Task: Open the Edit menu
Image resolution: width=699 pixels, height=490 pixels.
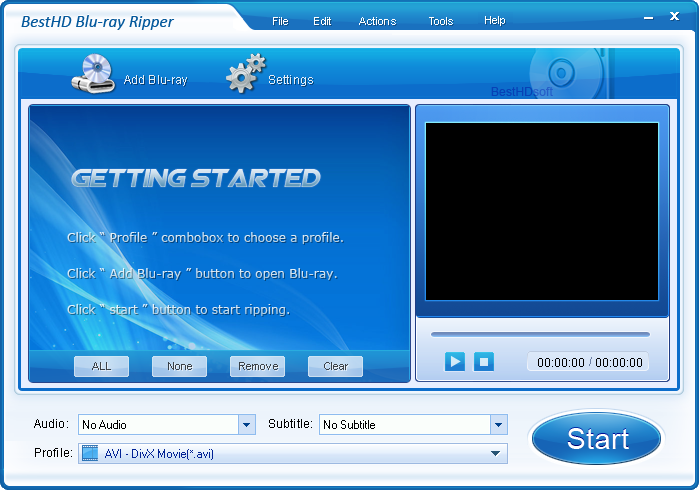Action: pos(322,21)
